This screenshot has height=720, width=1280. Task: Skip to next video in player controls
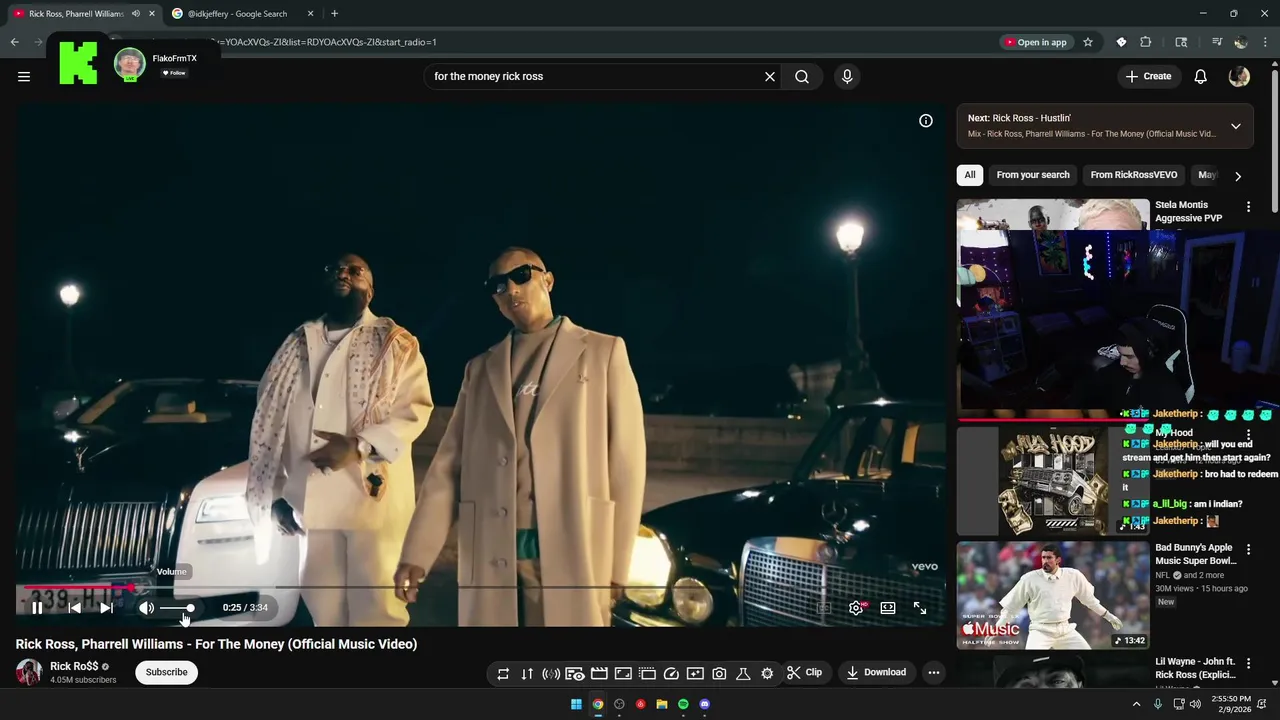point(106,608)
